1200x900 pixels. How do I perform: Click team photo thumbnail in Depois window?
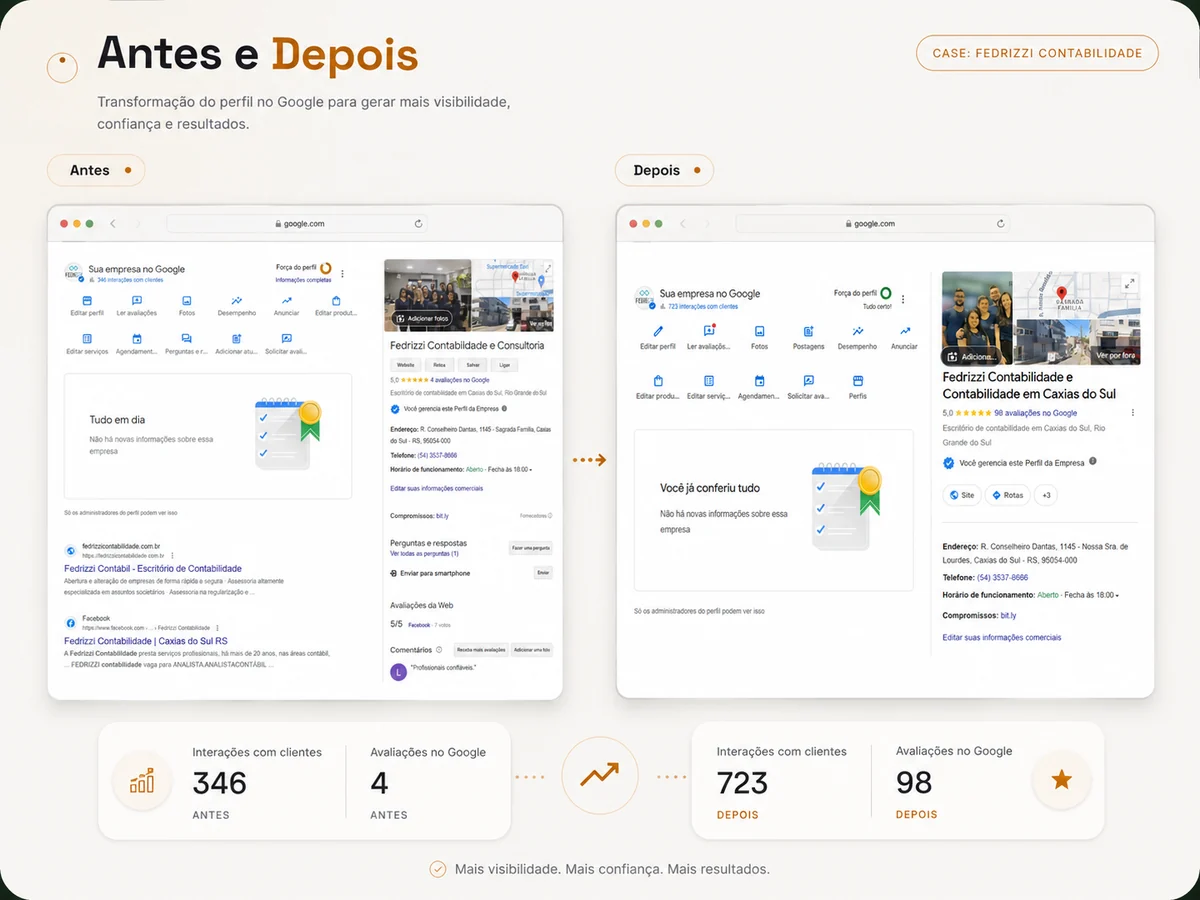pyautogui.click(x=977, y=318)
